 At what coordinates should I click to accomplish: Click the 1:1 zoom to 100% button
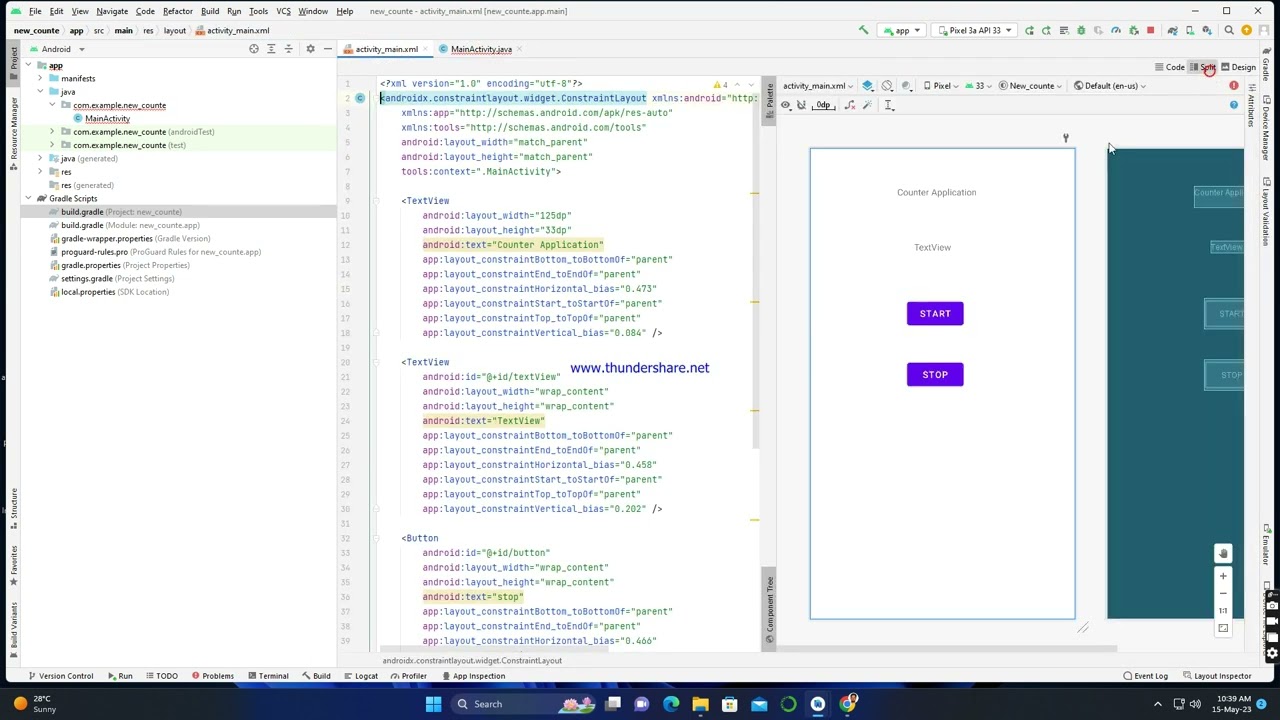(1222, 611)
